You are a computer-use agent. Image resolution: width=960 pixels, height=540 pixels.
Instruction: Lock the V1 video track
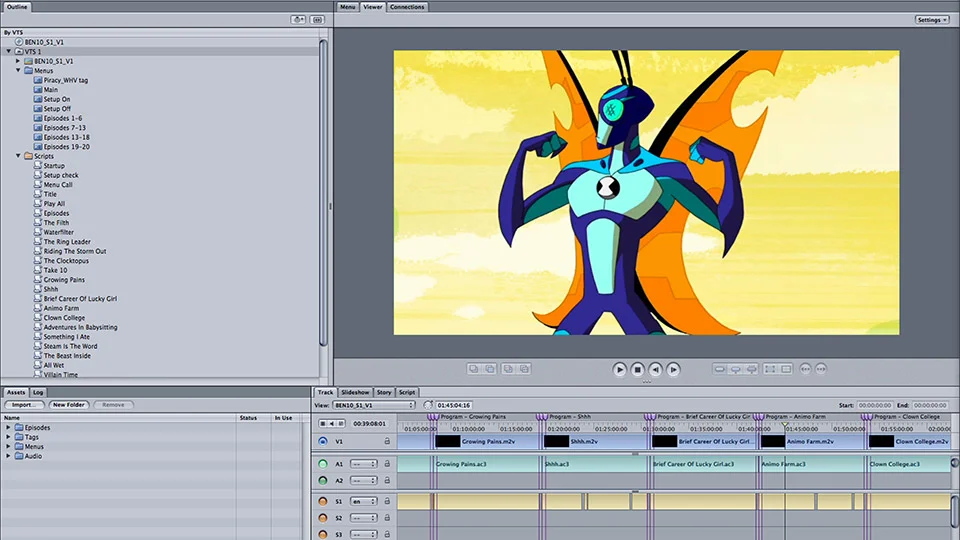tap(387, 441)
